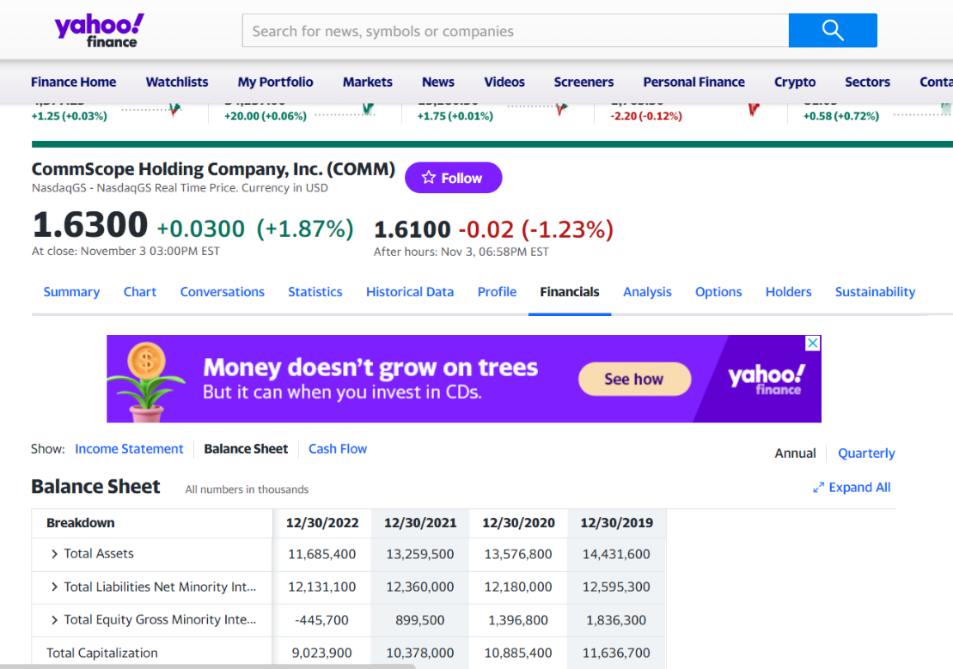Select Annual reporting period

(795, 453)
